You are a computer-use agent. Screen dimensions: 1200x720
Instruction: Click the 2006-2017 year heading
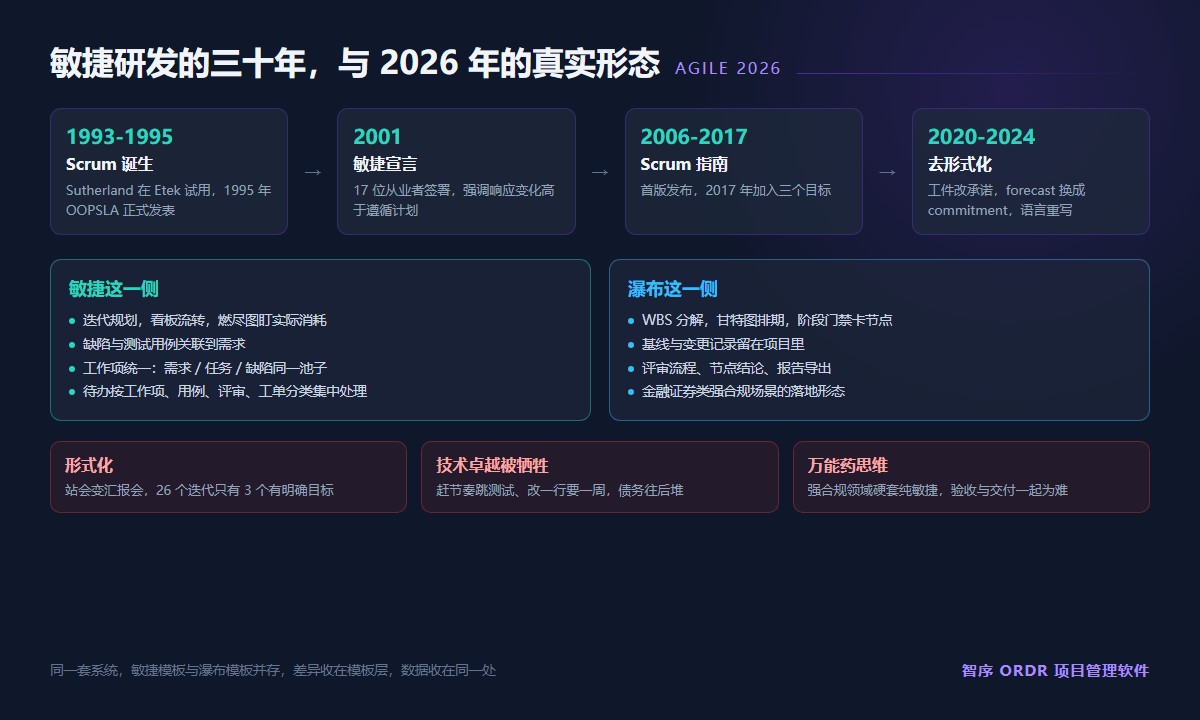[694, 137]
